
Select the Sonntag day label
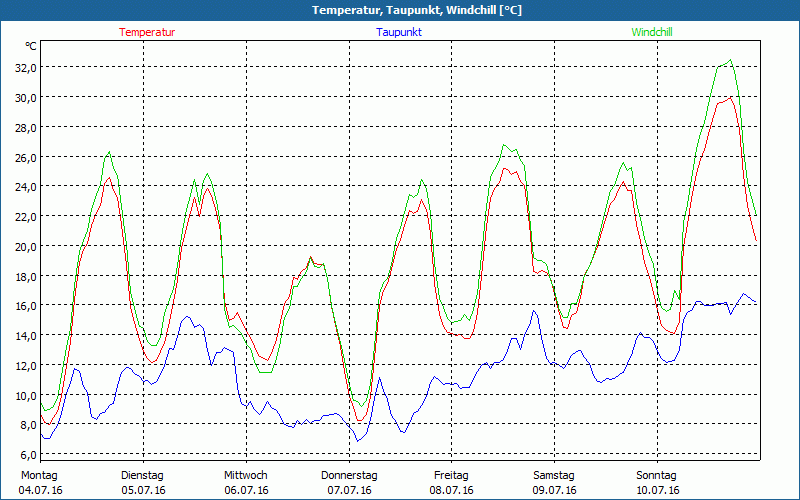[657, 475]
